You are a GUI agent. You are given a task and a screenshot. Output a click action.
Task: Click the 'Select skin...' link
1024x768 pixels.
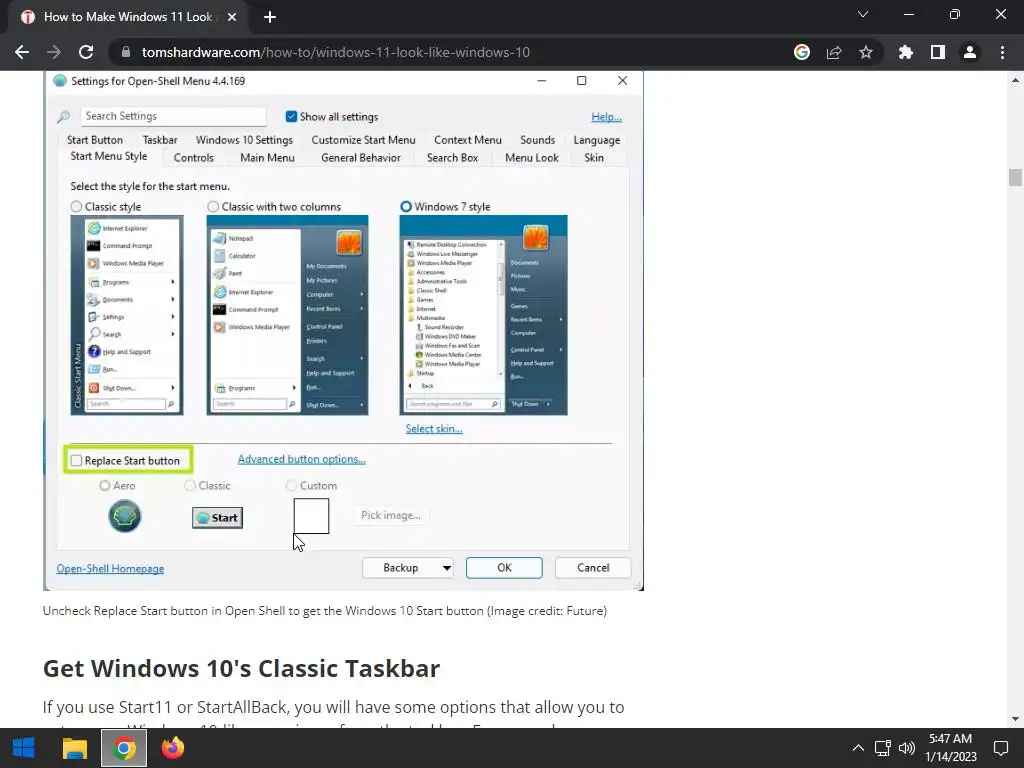434,428
